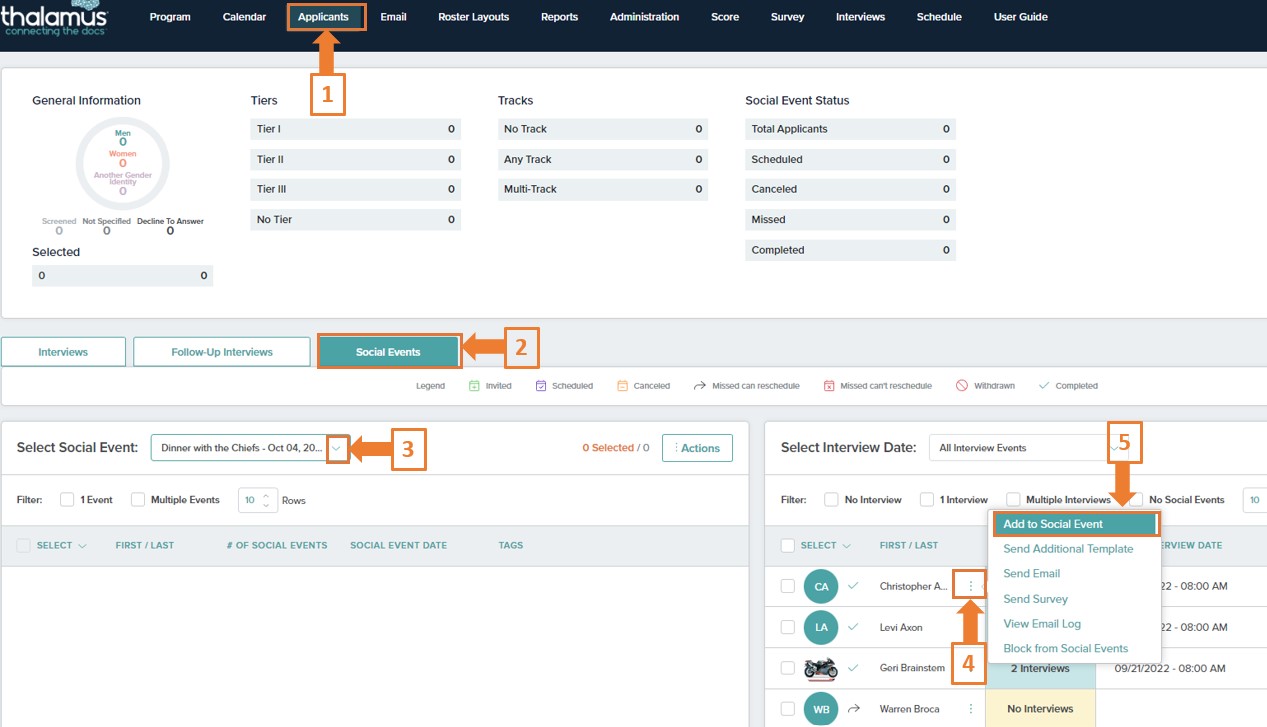Expand the Select Social Event dropdown
Screen dimensions: 1267x727
tap(337, 449)
